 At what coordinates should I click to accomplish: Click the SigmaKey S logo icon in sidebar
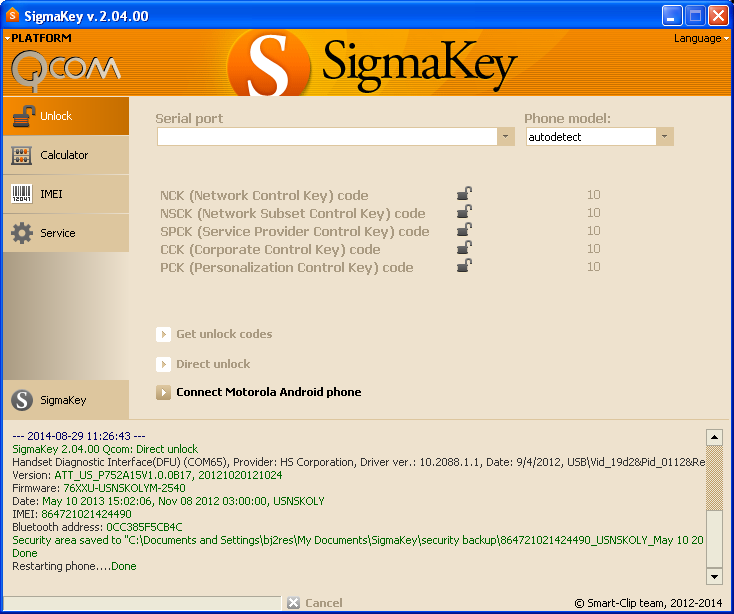tap(22, 400)
